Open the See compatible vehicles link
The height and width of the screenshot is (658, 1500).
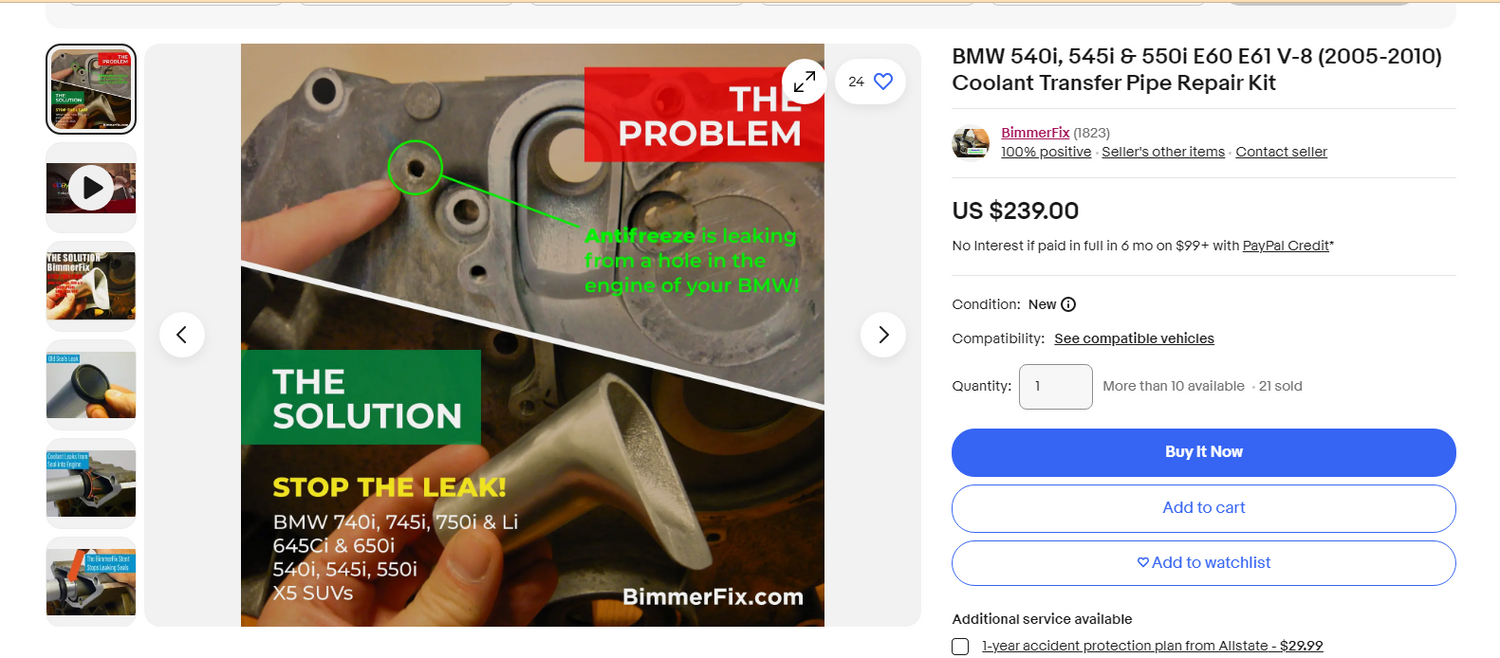[x=1134, y=339]
